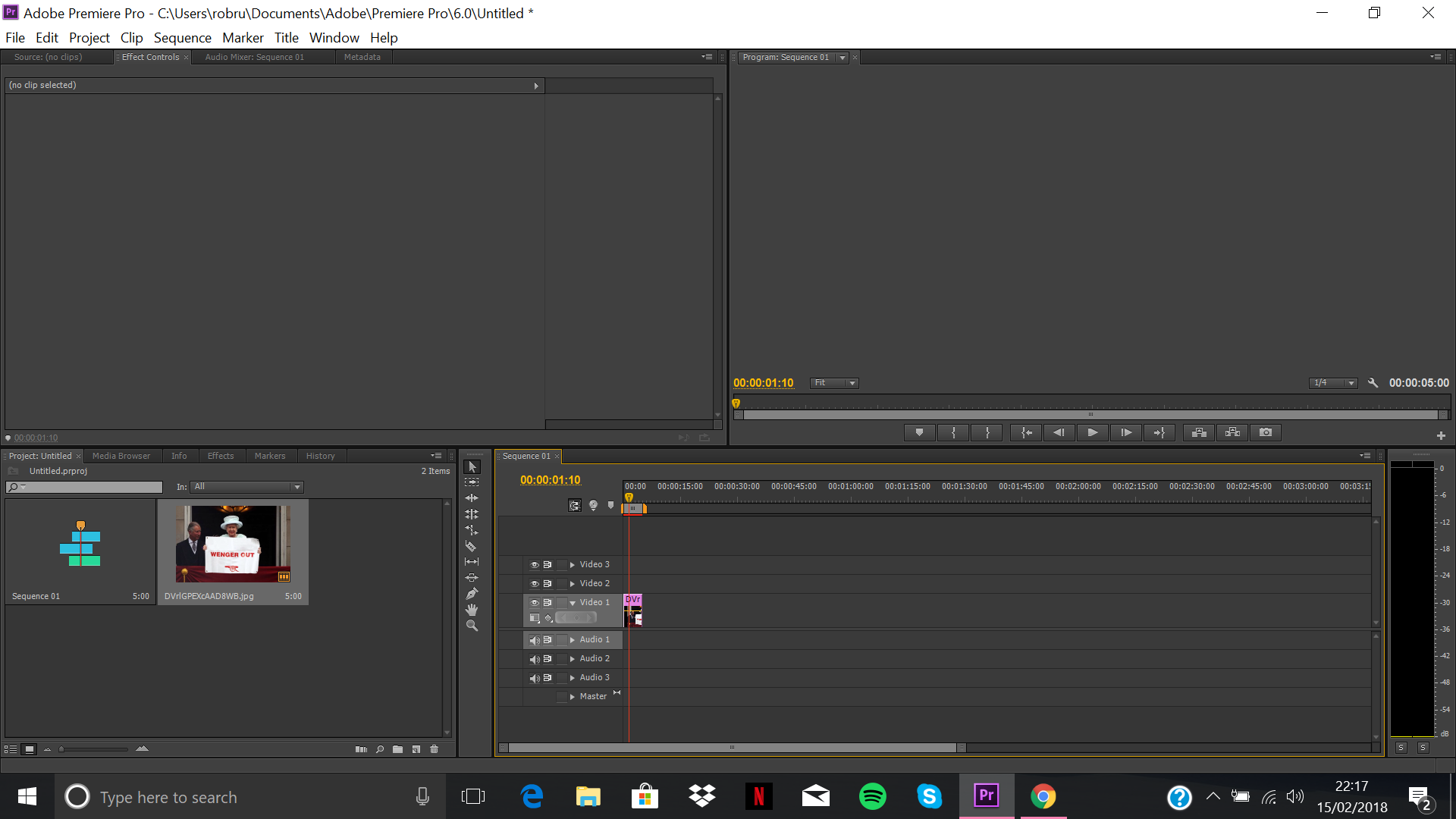Select the Ripple Edit tool
The image size is (1456, 819).
pos(471,498)
